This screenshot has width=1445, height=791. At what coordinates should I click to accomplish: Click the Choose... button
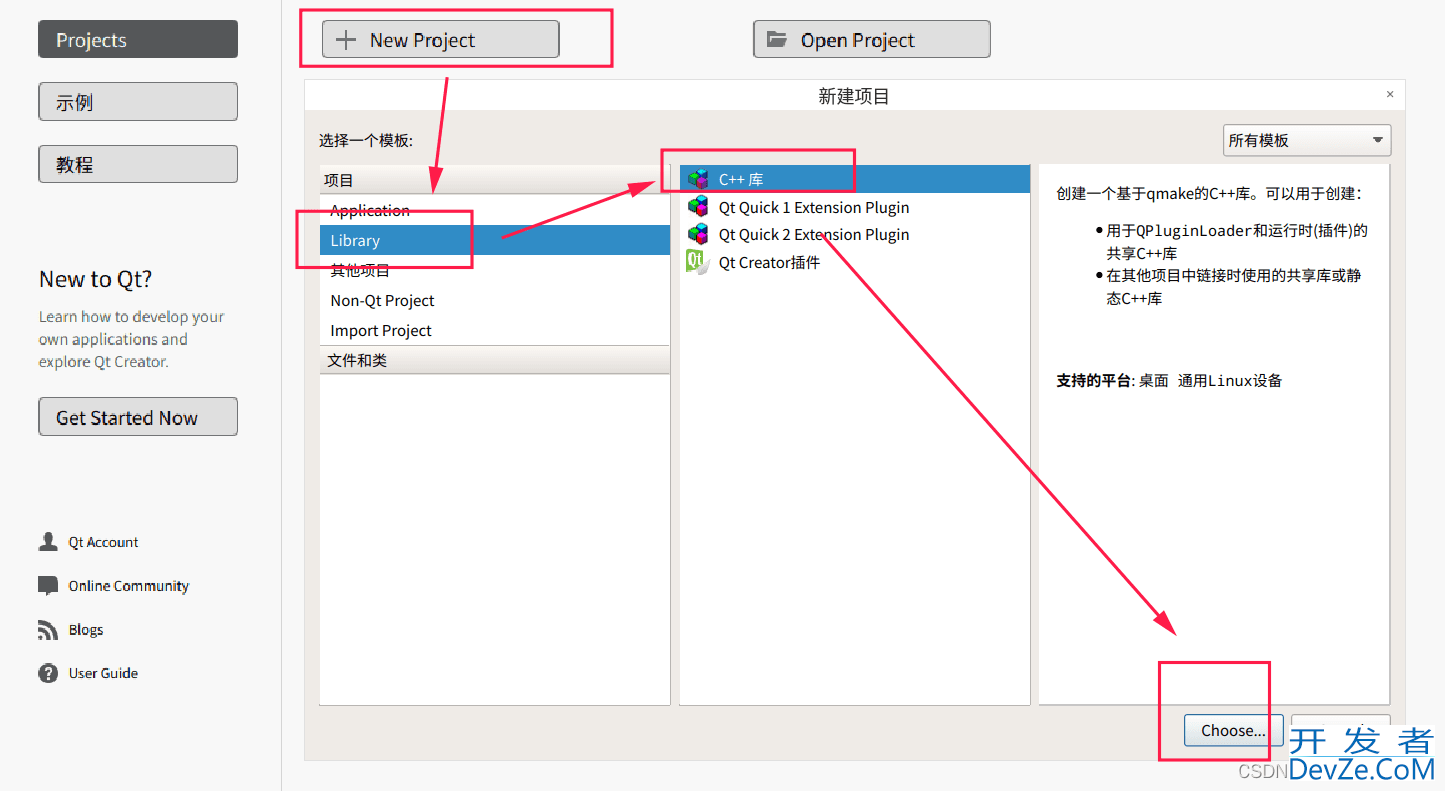coord(1233,730)
